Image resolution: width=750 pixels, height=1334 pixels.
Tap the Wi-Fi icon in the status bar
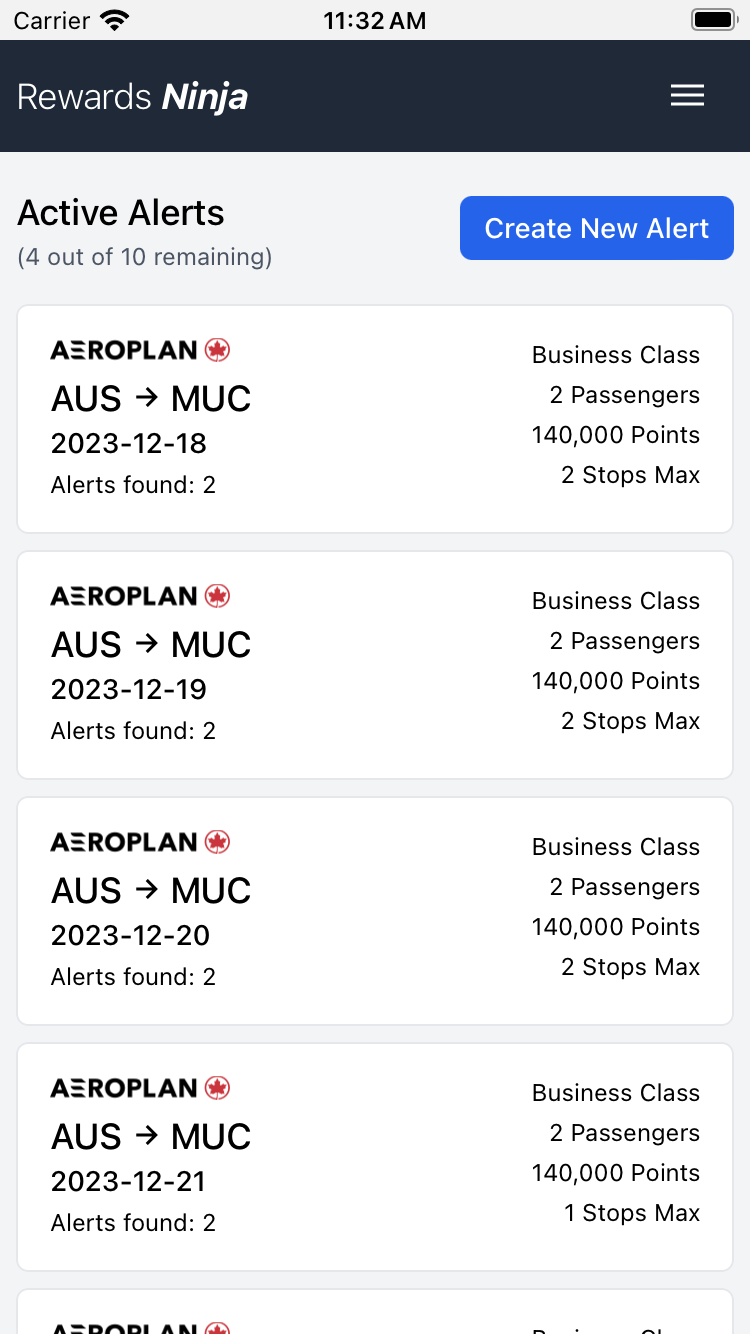(x=116, y=20)
